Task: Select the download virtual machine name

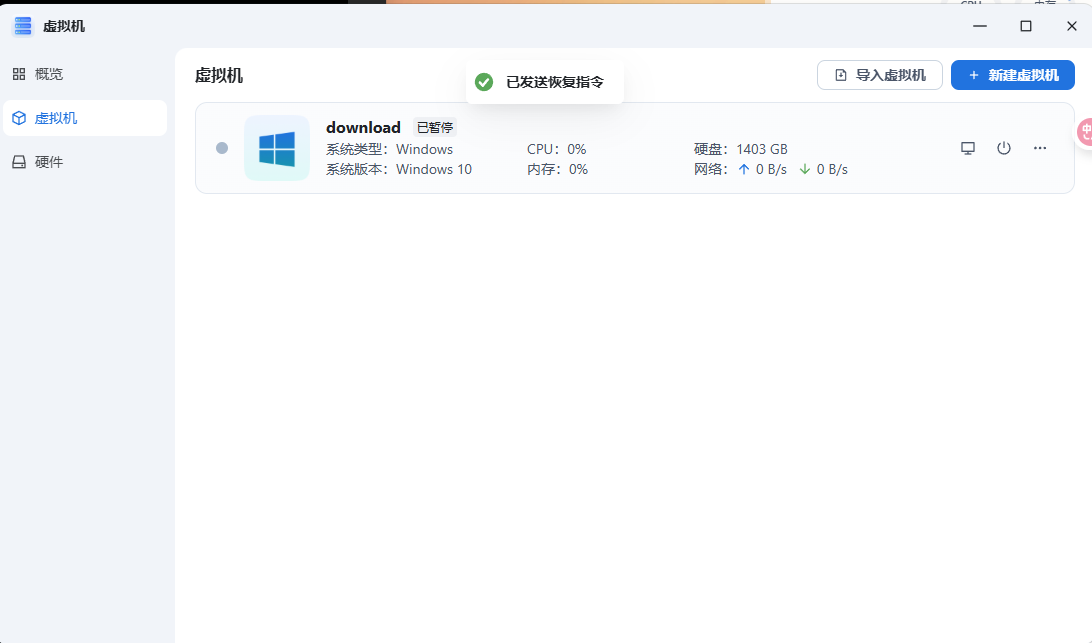Action: coord(363,128)
